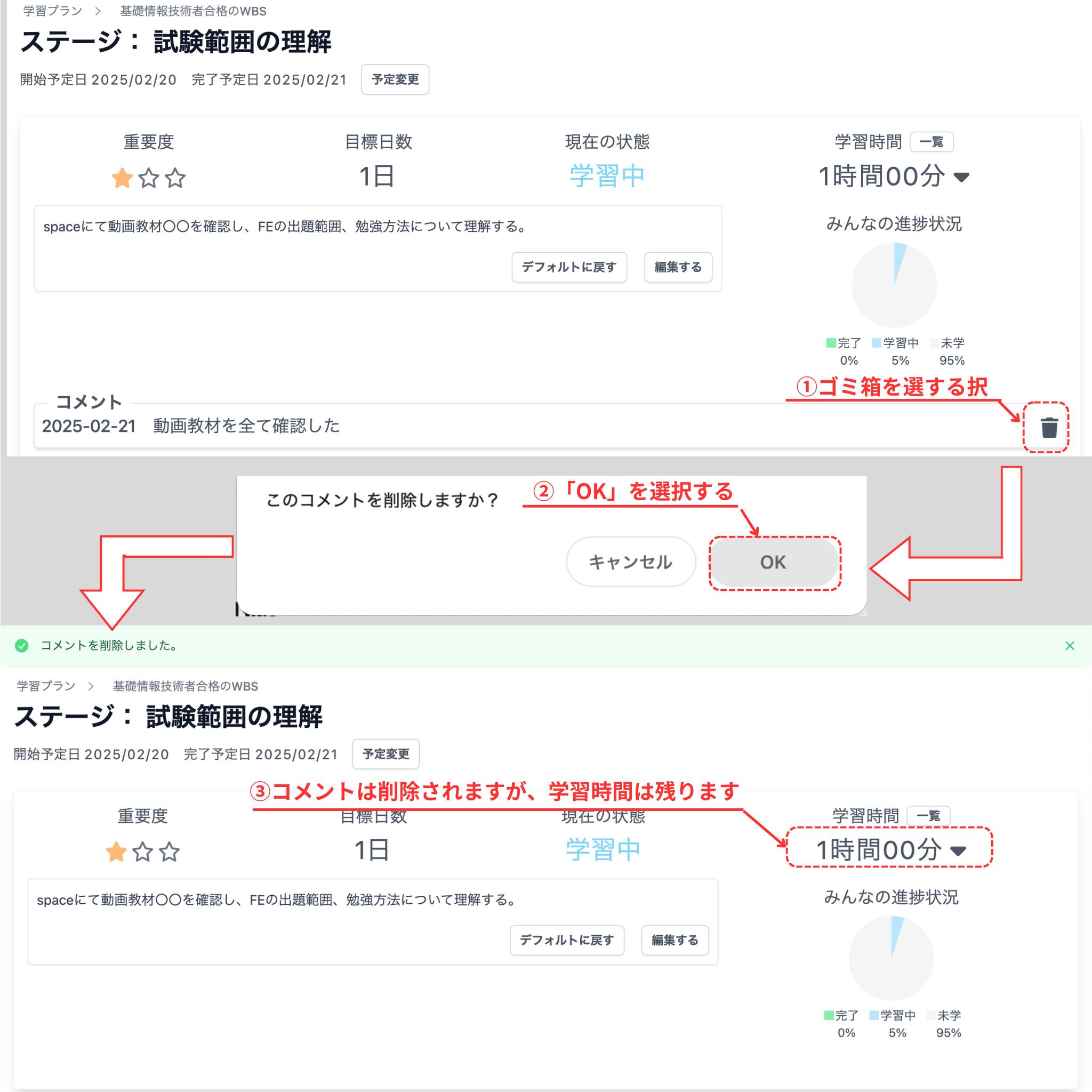This screenshot has width=1092, height=1092.
Task: Click the 予定変更 button near the dates
Action: tap(395, 79)
